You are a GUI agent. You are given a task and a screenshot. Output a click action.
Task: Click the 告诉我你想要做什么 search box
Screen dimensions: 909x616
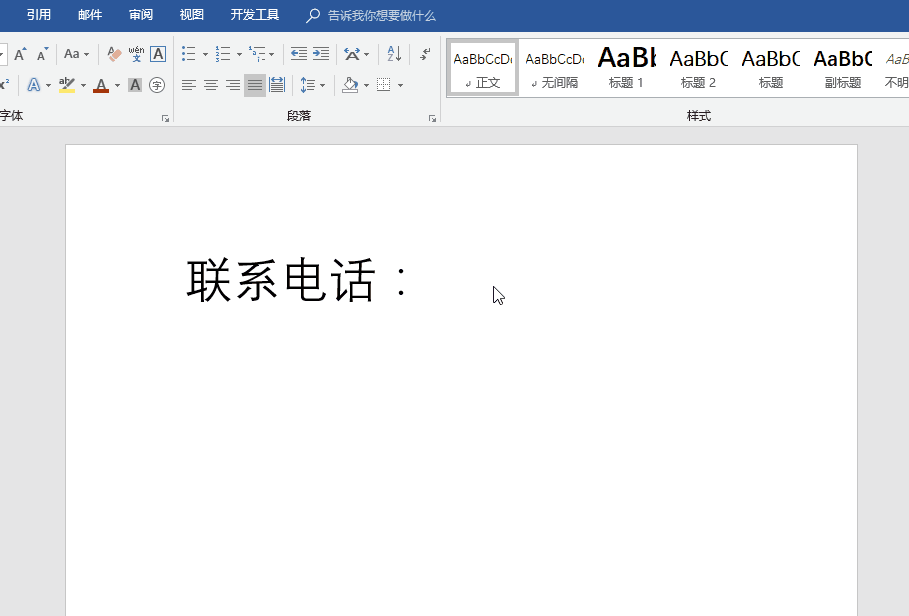[381, 15]
